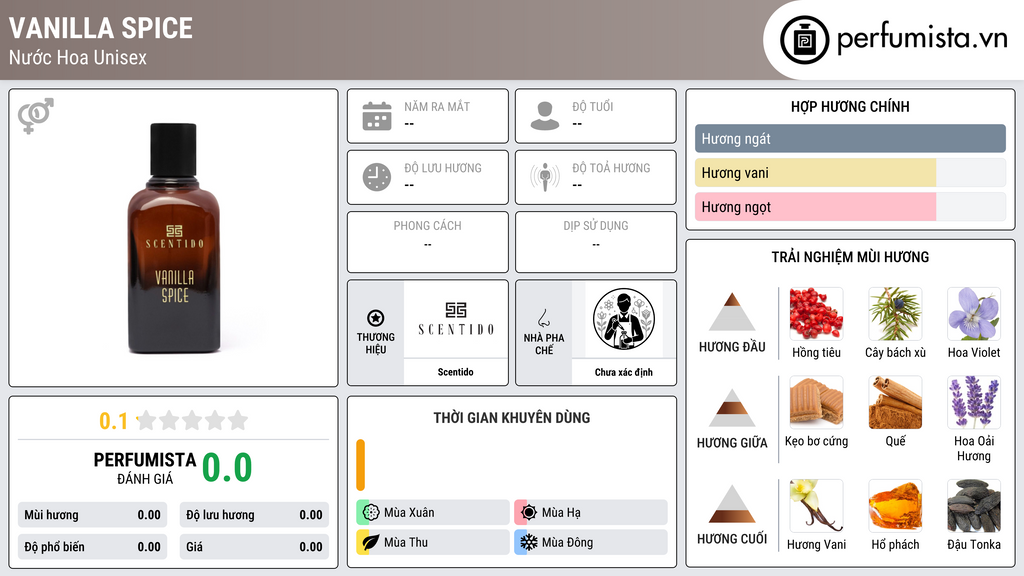This screenshot has width=1024, height=576.
Task: Click the Scentido brand logo
Action: tap(456, 319)
